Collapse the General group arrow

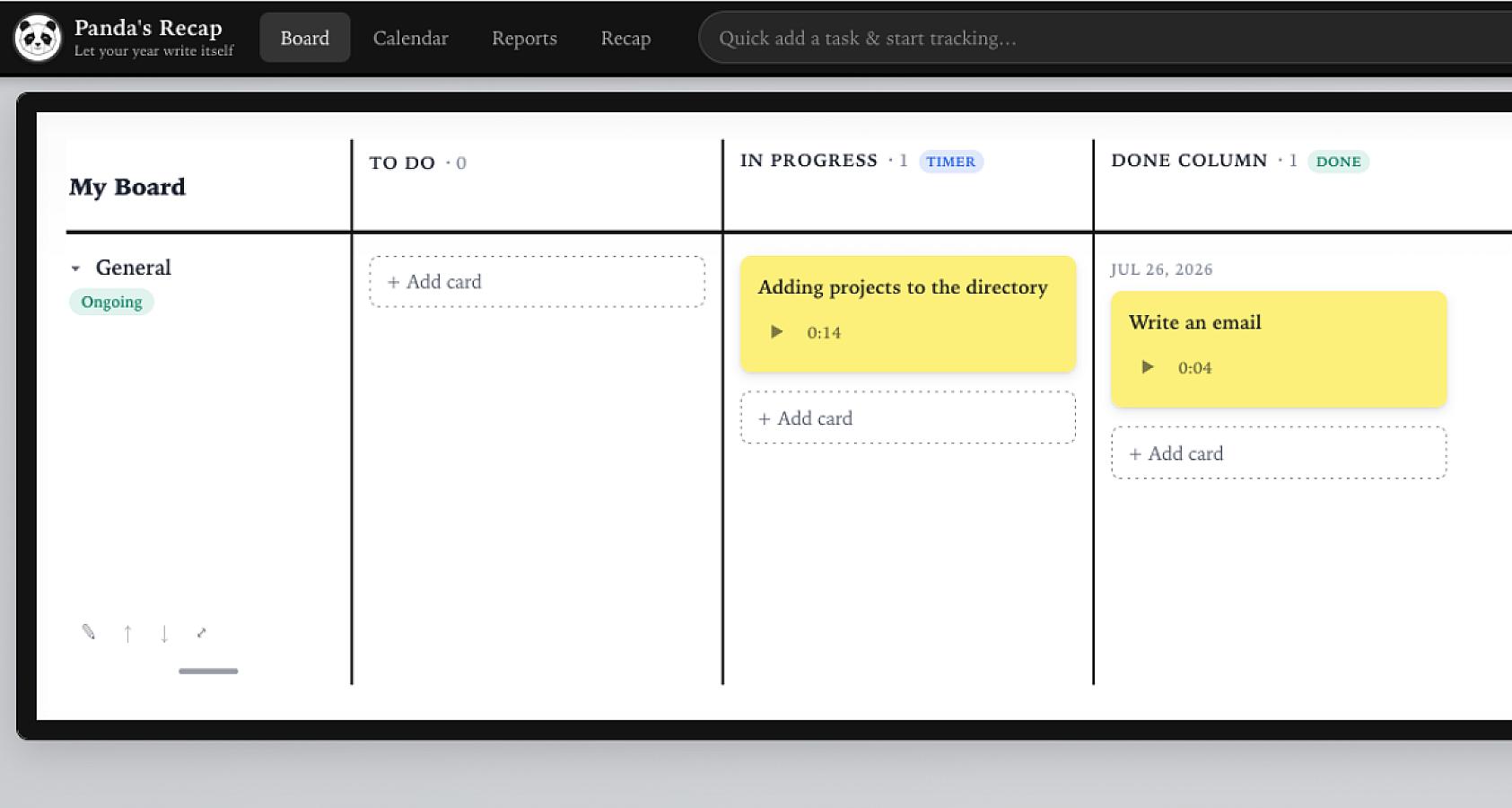click(75, 268)
